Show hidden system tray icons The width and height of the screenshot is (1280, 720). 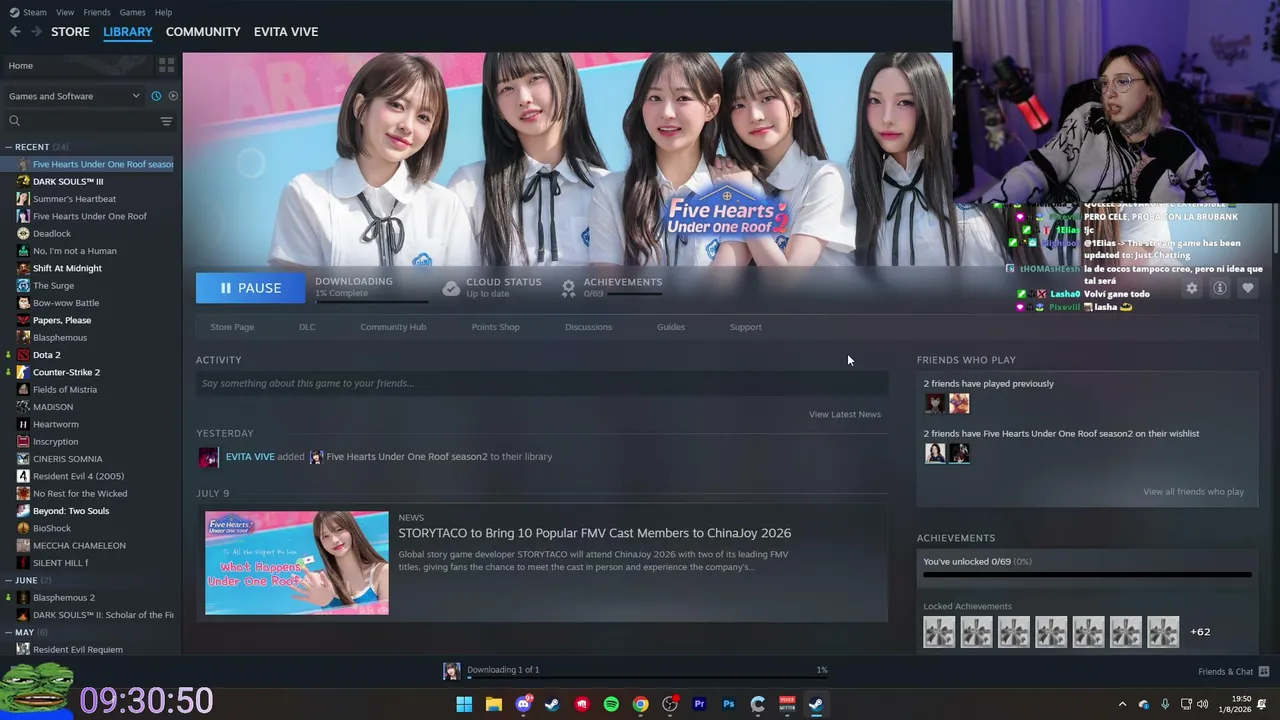1122,704
